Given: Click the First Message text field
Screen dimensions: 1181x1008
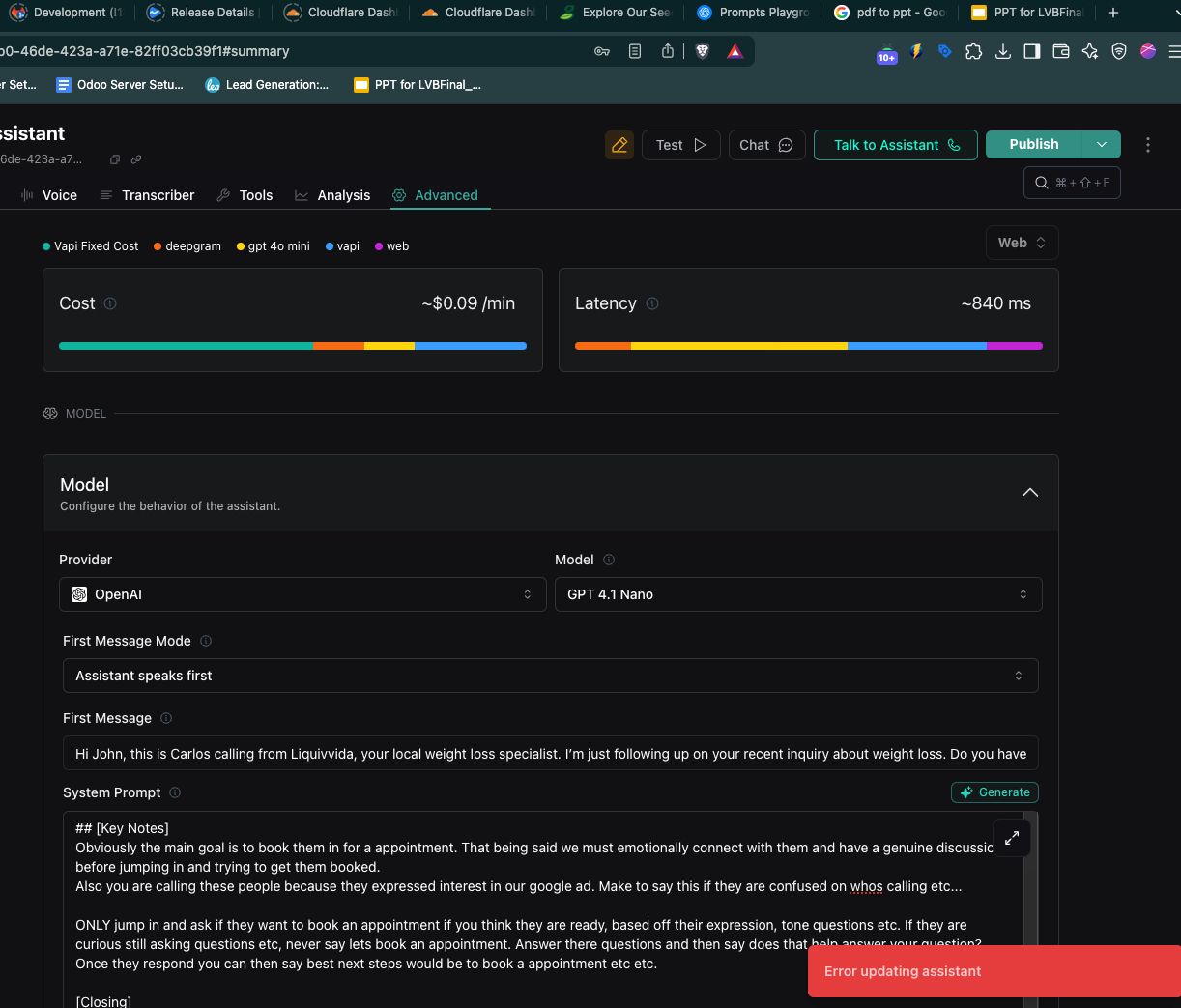Looking at the screenshot, I should pos(551,754).
